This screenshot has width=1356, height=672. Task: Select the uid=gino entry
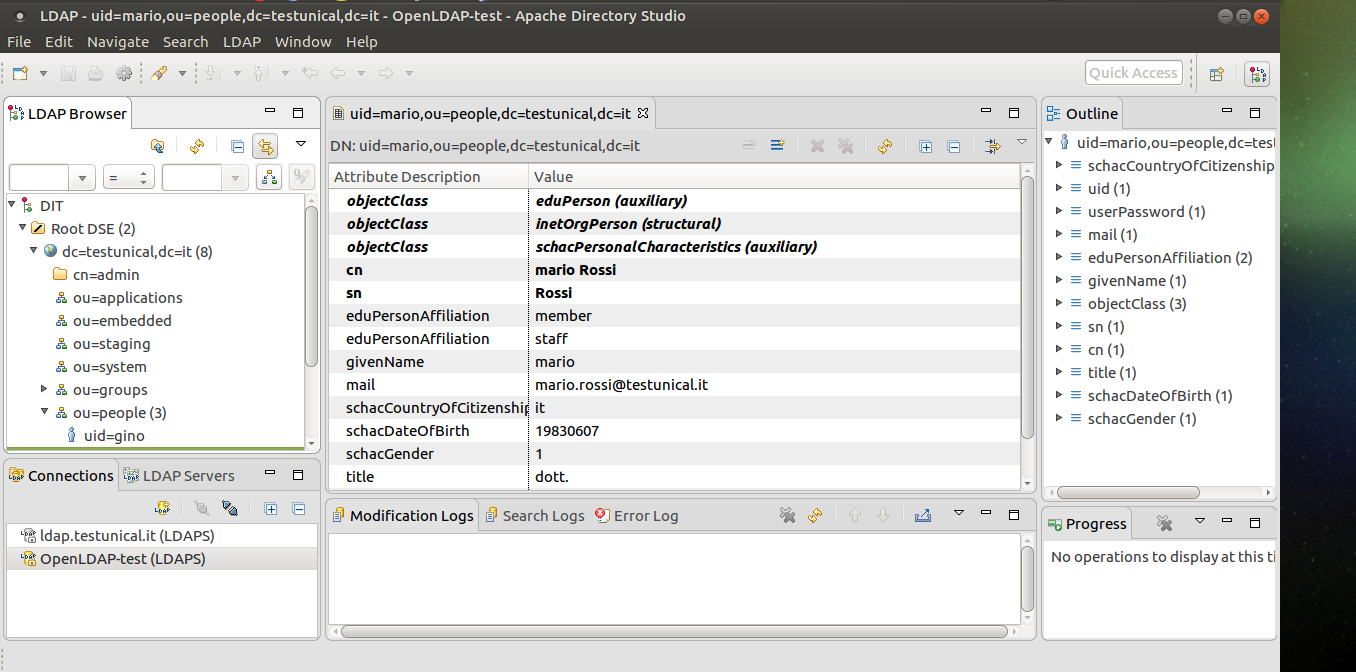(105, 436)
